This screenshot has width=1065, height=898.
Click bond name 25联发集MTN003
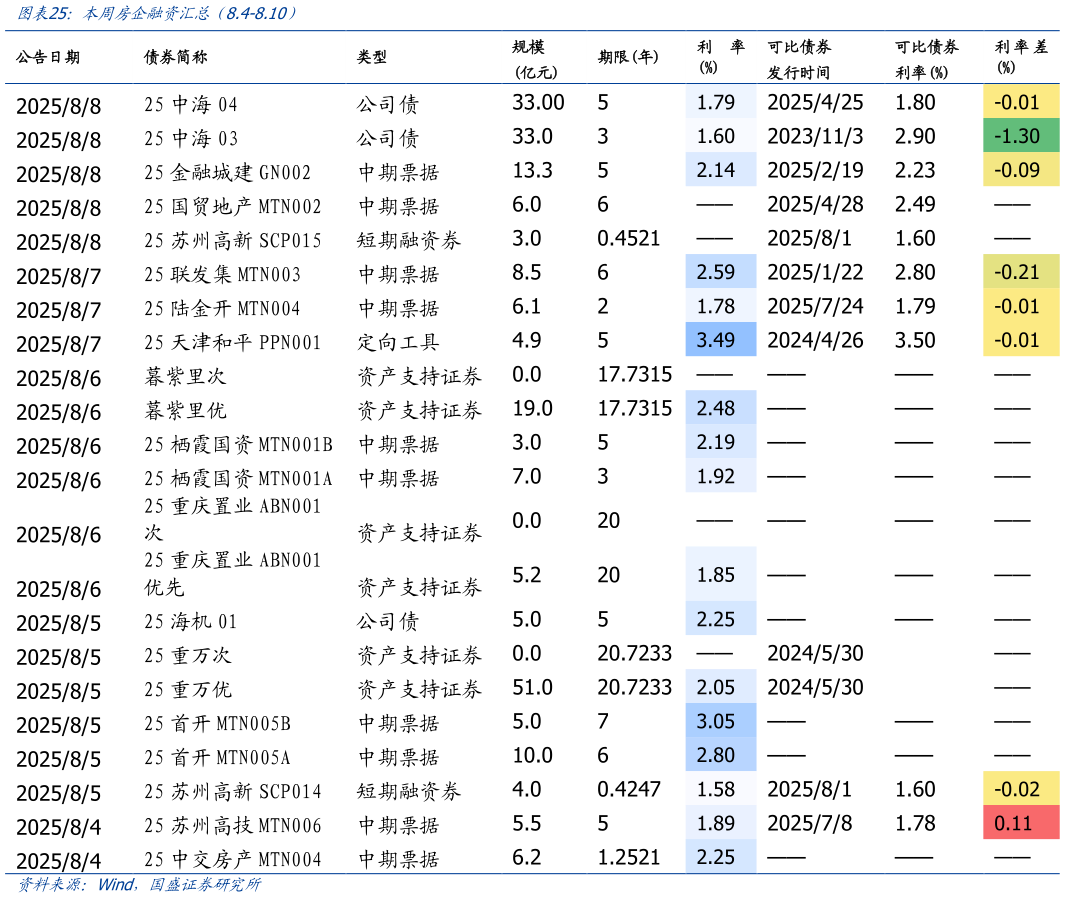222,274
